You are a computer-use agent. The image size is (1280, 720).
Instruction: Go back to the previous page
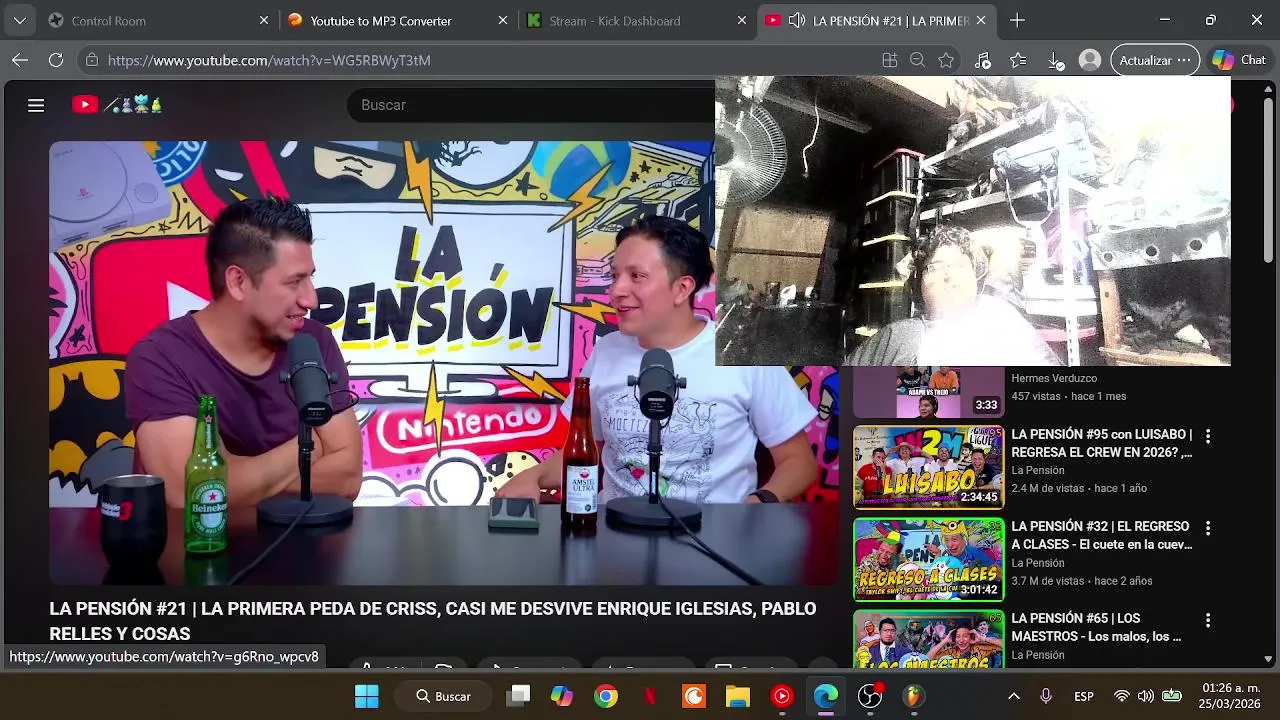[20, 60]
